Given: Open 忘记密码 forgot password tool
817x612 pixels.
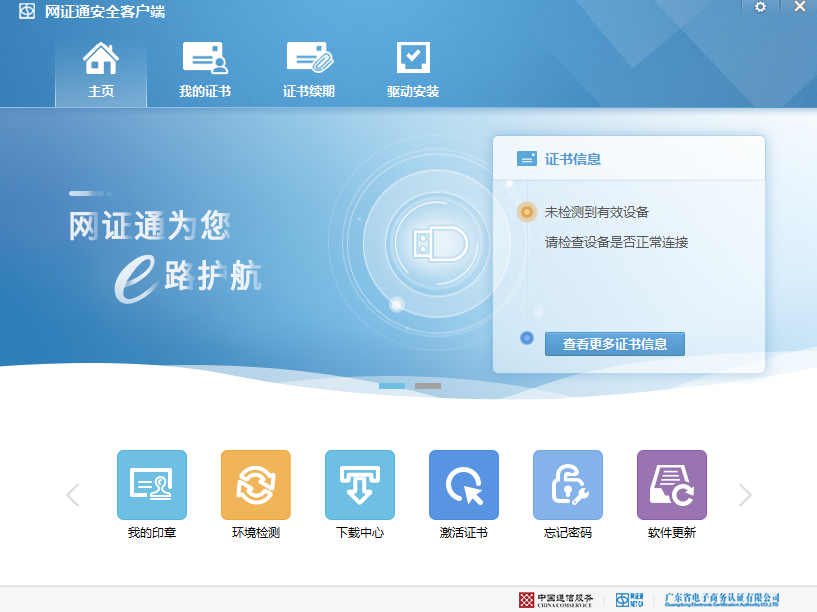Looking at the screenshot, I should [x=568, y=485].
